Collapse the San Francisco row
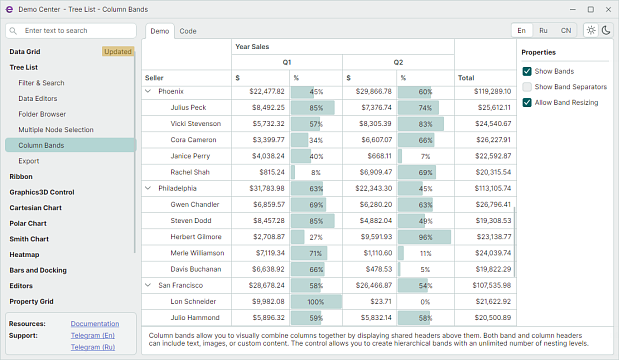Viewport: 619px width, 360px height. click(148, 285)
